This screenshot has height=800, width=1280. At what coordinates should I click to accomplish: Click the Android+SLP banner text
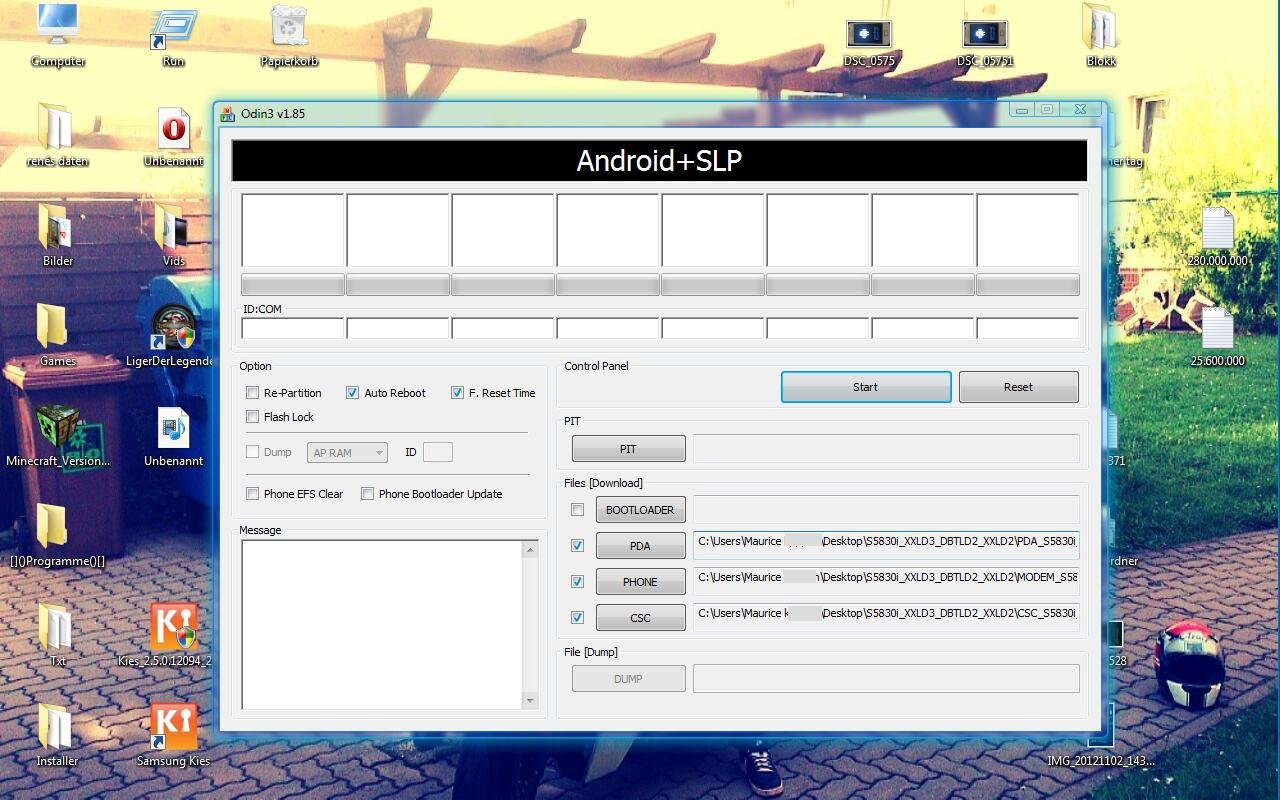coord(659,160)
